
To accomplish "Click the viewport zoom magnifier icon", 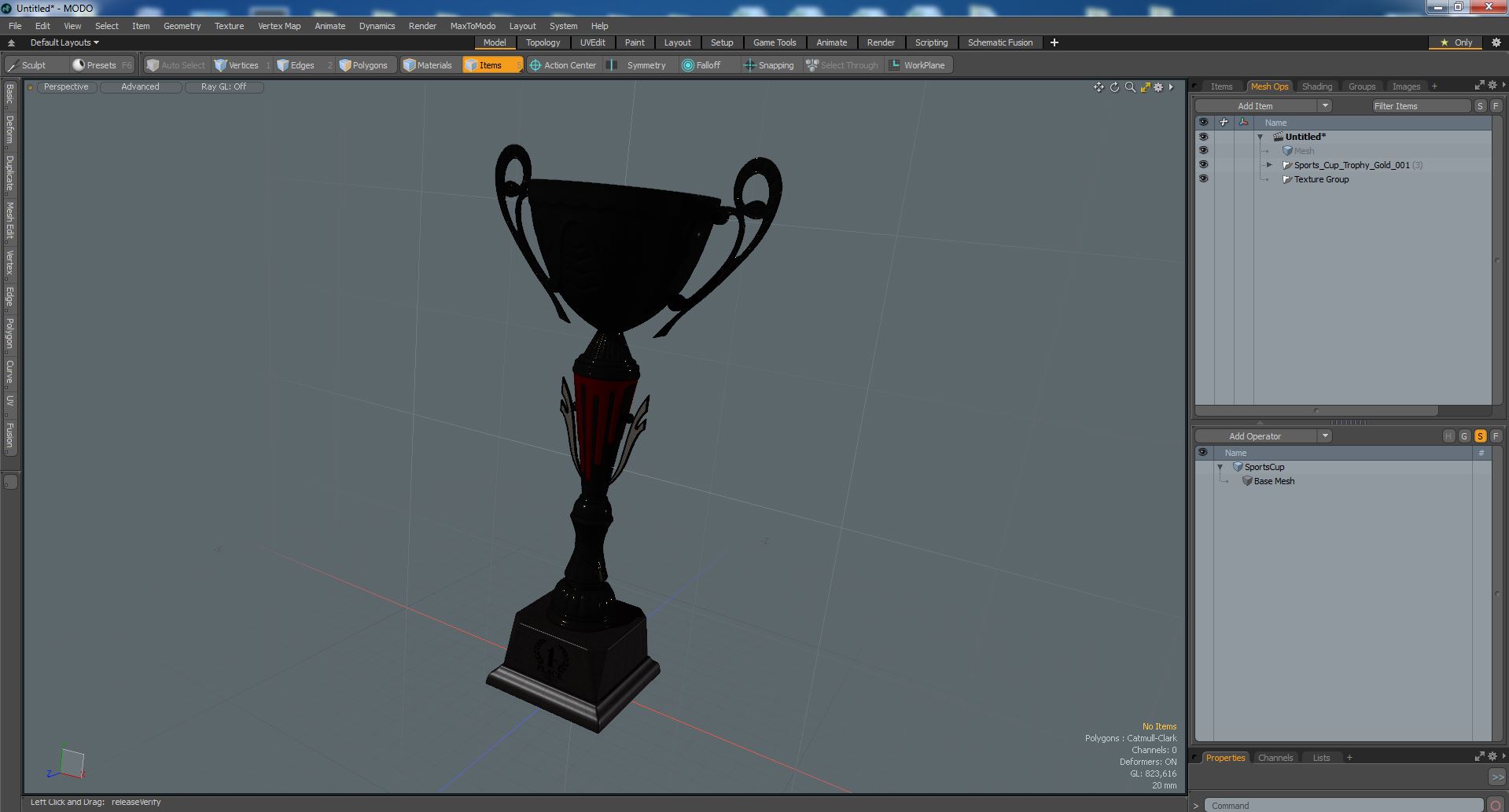I will pos(1130,87).
